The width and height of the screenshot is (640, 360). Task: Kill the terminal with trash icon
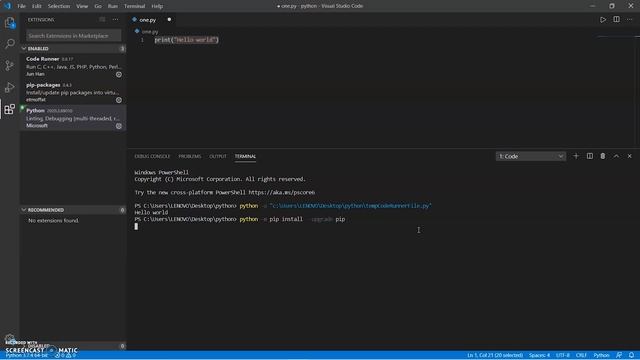[603, 156]
